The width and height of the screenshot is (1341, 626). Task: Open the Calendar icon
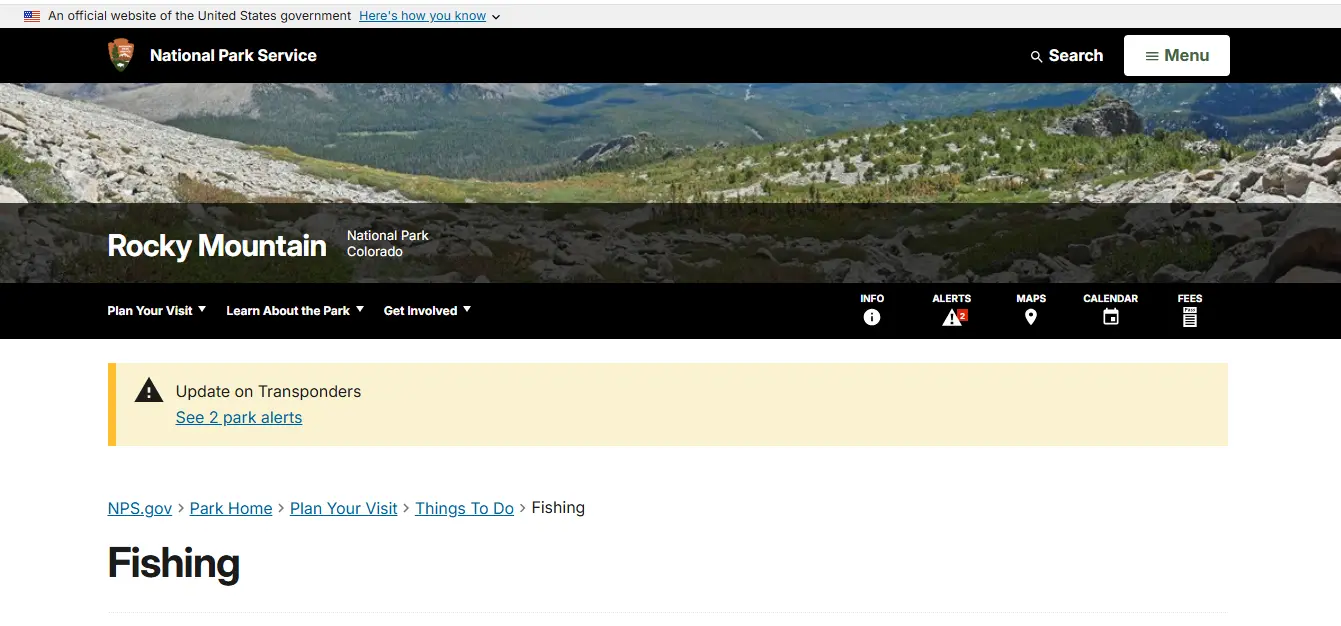tap(1111, 317)
